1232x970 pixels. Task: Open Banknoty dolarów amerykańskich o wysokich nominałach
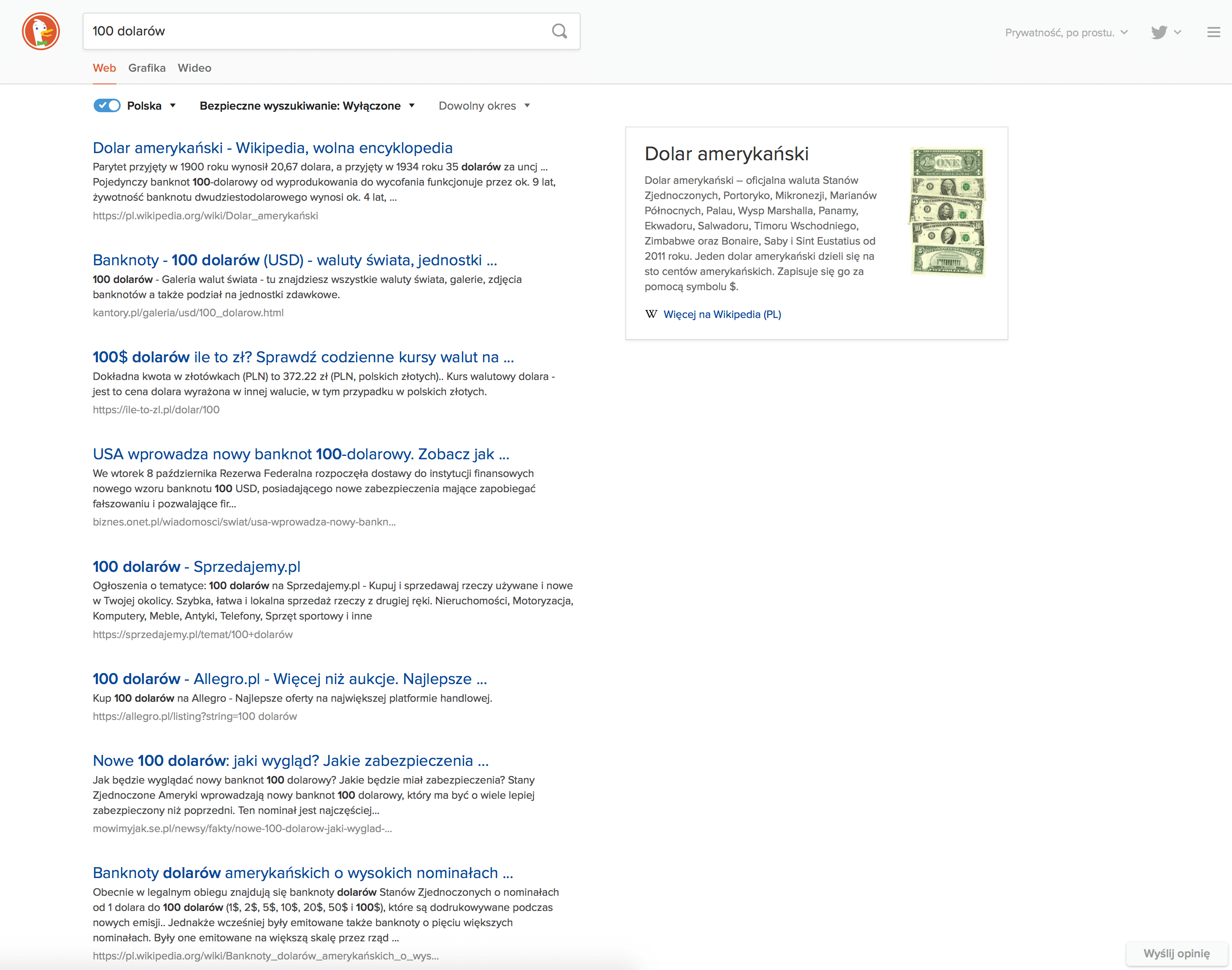coord(303,873)
